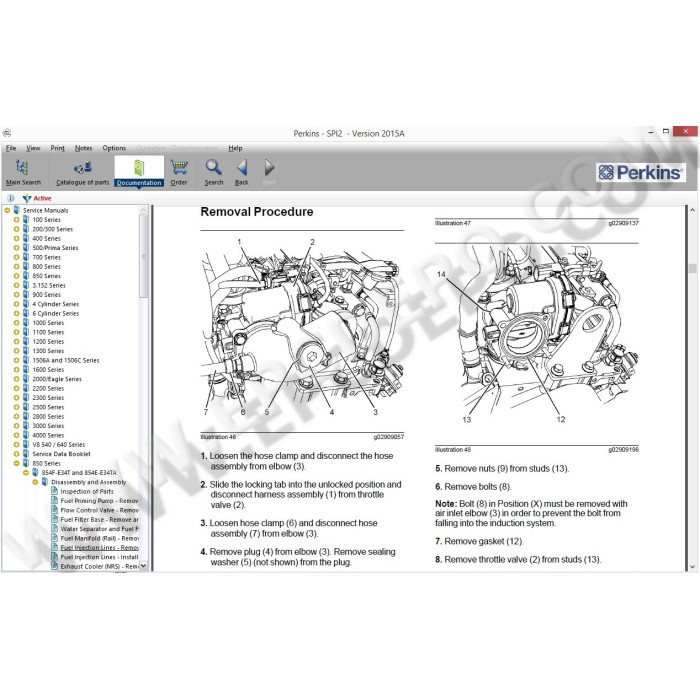This screenshot has width=700, height=700.
Task: Click the Exhaust Cooler (NRS) document icon
Action: point(54,566)
